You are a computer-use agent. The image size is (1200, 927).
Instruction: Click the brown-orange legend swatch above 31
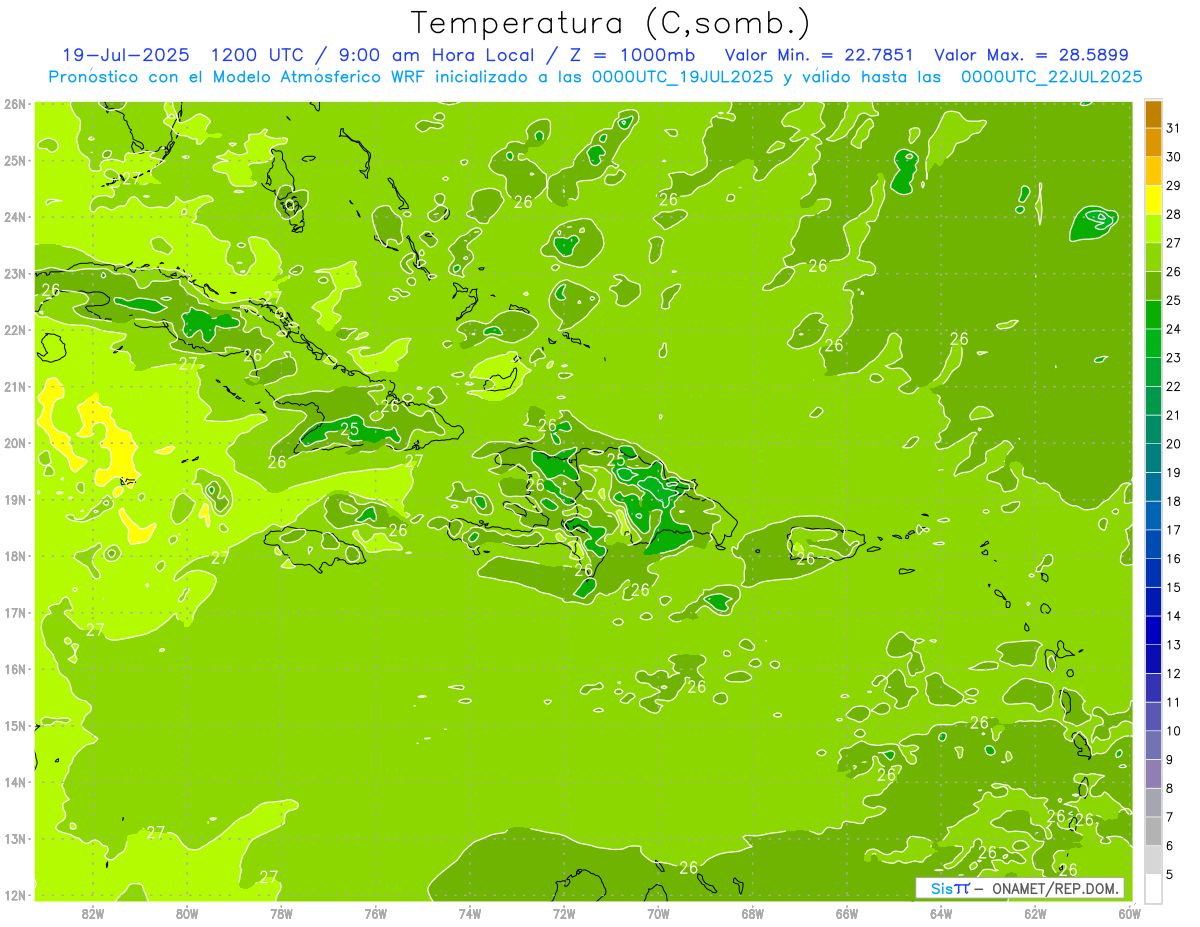pyautogui.click(x=1154, y=114)
